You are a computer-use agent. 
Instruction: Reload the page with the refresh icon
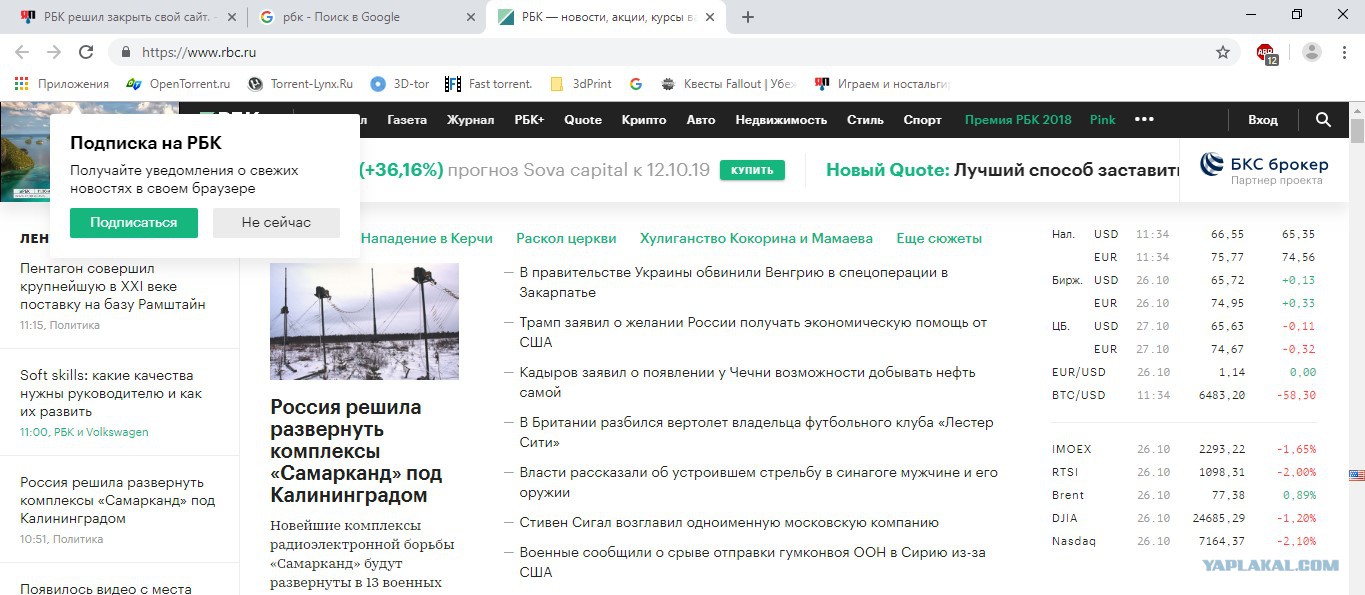86,52
